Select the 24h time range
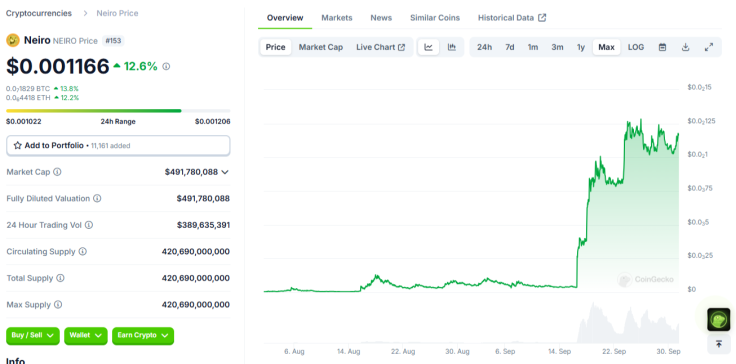The height and width of the screenshot is (364, 736). [484, 47]
